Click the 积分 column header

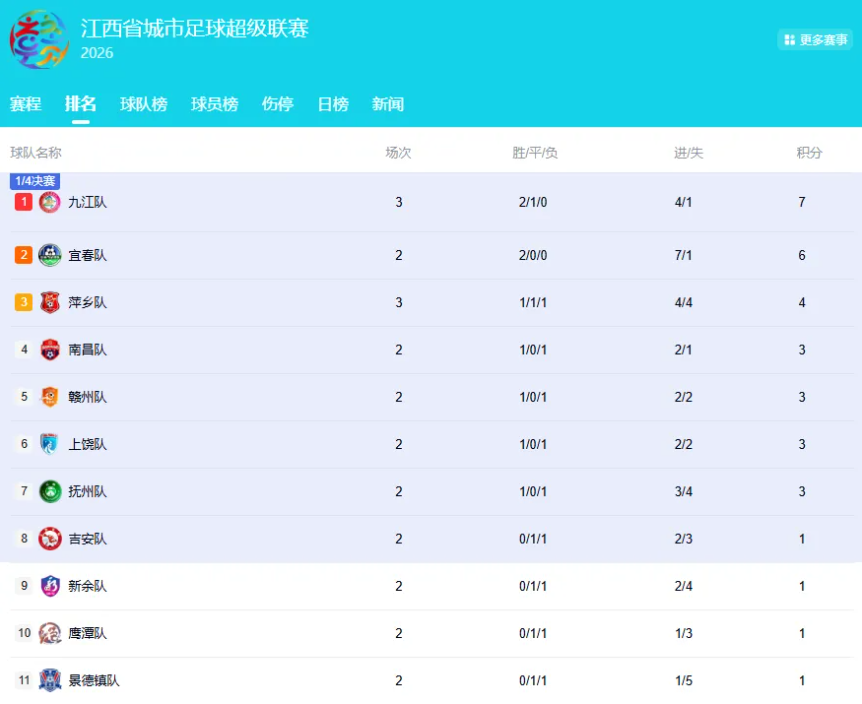point(809,153)
